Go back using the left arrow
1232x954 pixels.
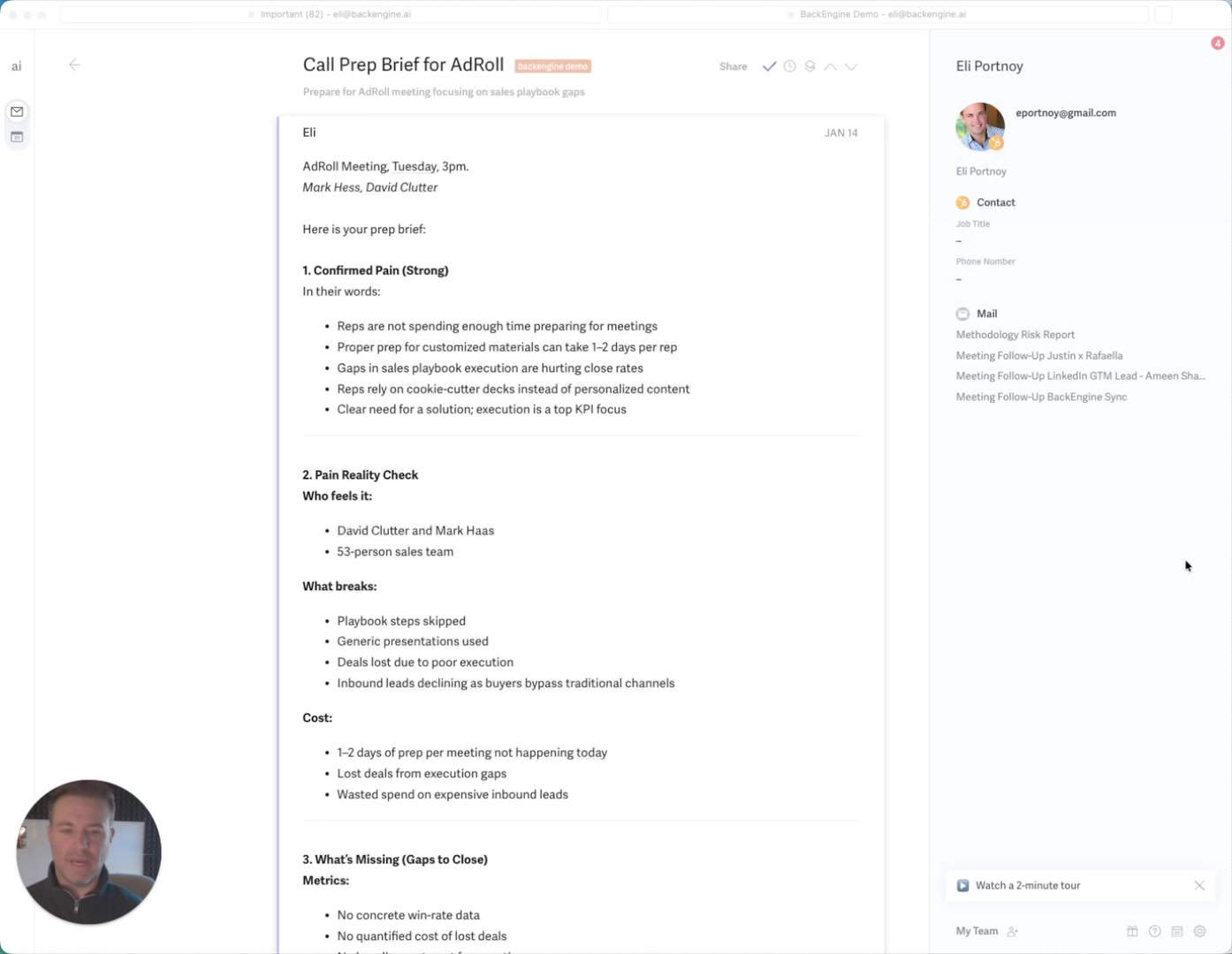(x=75, y=64)
